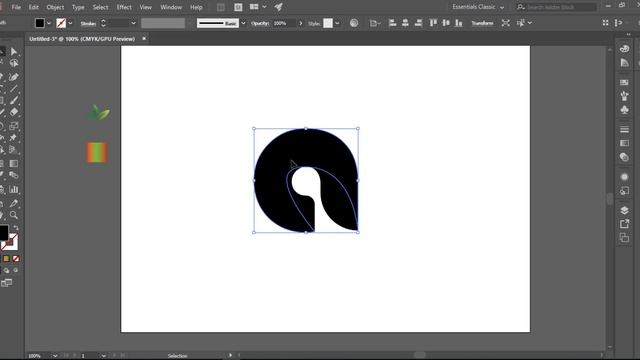Image resolution: width=640 pixels, height=360 pixels.
Task: Click Horizontal Align Left icon
Action: 392,23
